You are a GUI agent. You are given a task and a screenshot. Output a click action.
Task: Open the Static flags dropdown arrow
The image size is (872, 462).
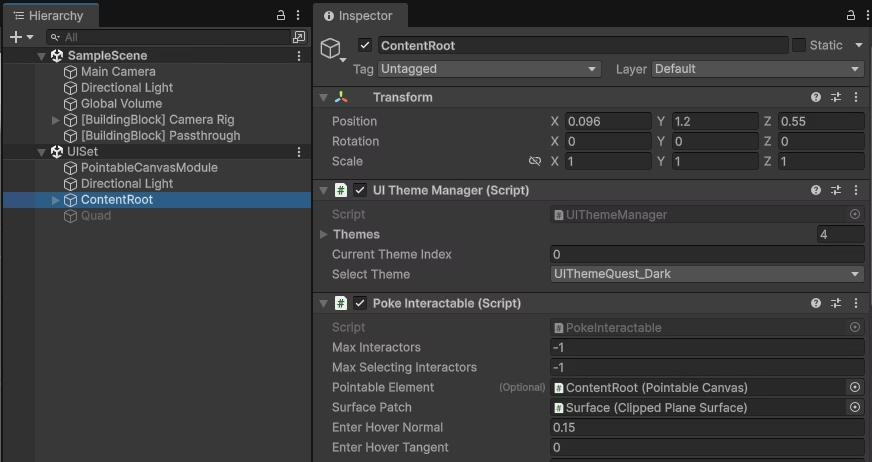[858, 45]
